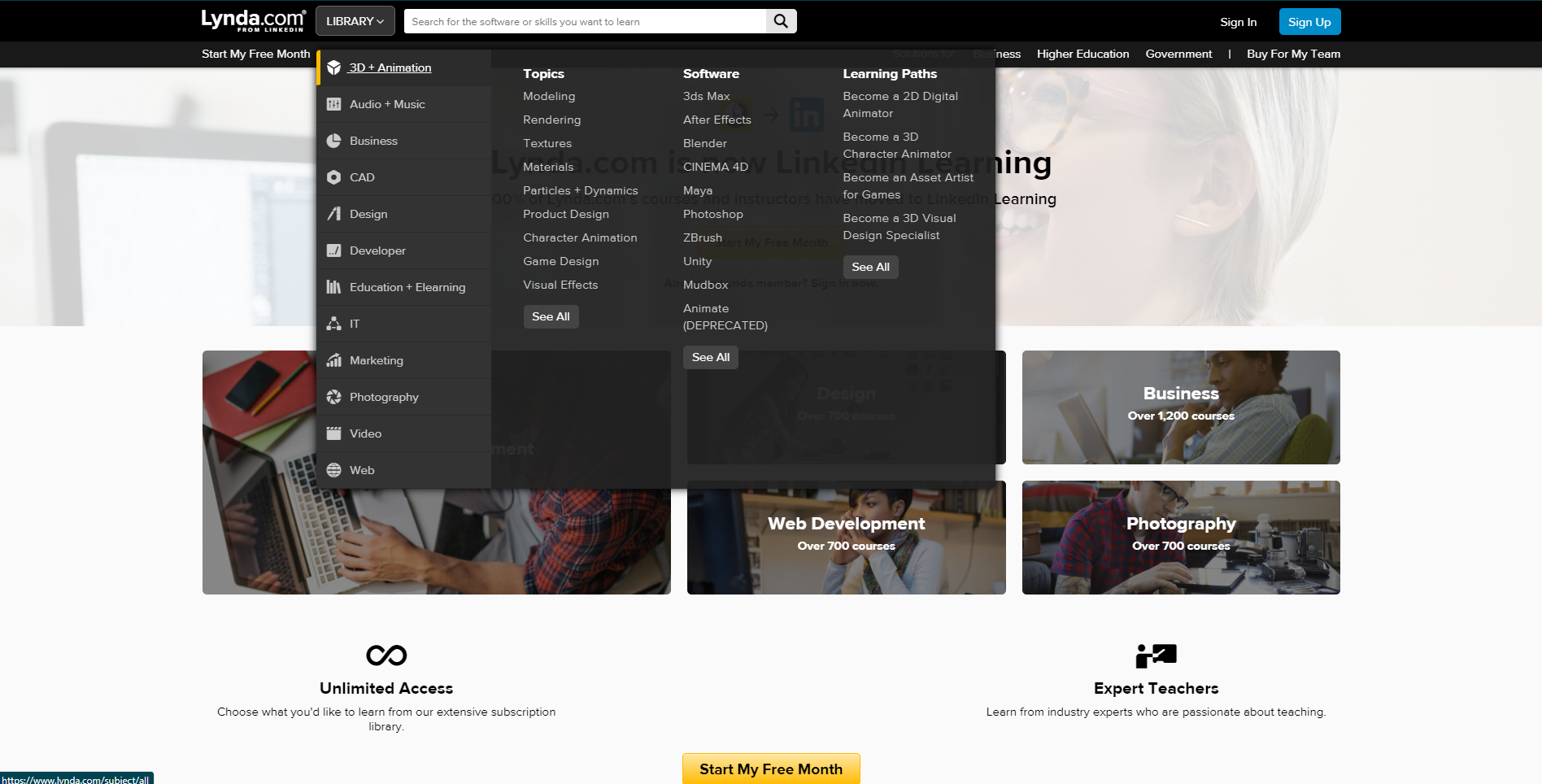
Task: Click the blue Sign Up button
Action: pos(1309,22)
